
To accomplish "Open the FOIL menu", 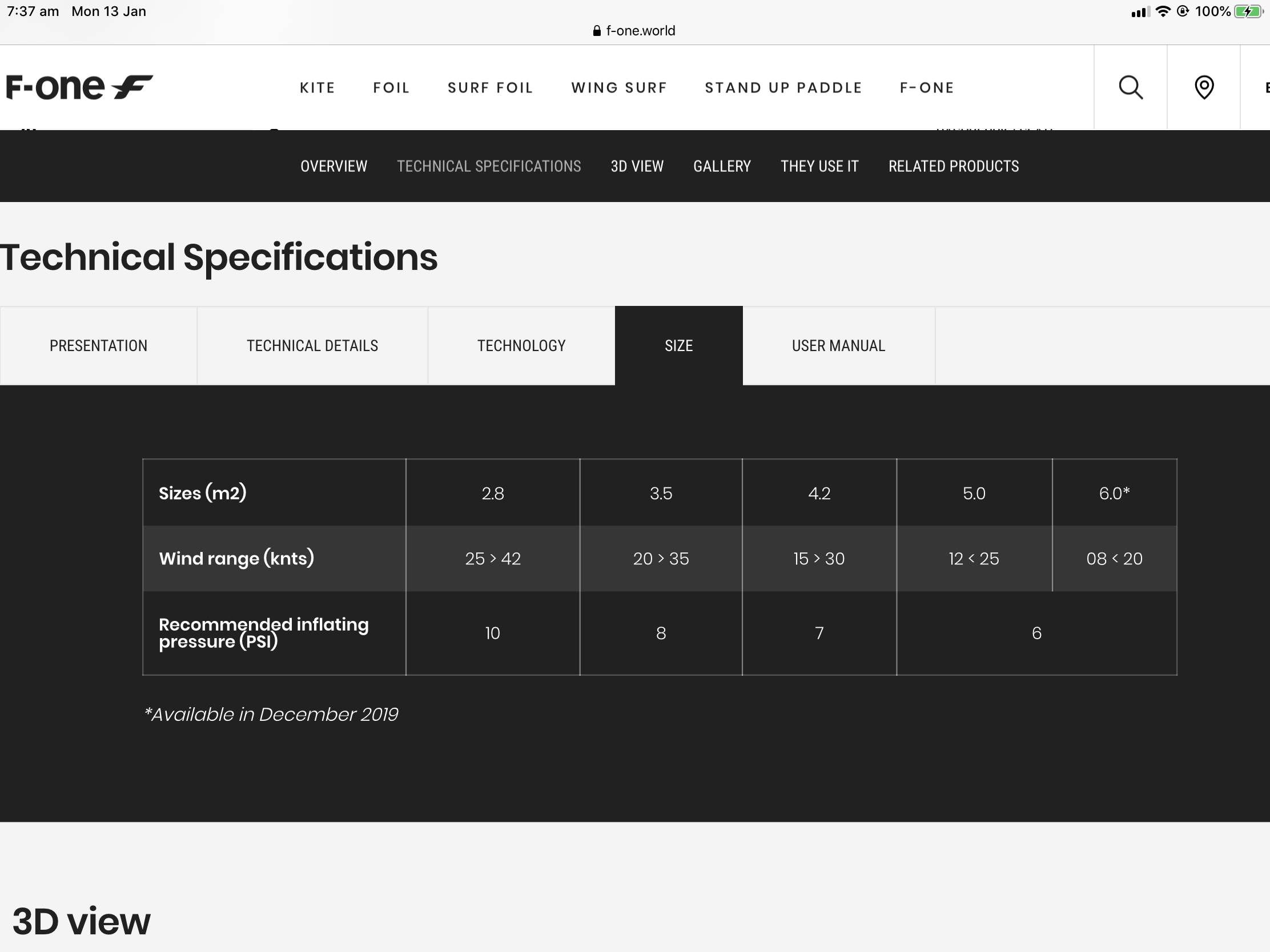I will pos(391,88).
